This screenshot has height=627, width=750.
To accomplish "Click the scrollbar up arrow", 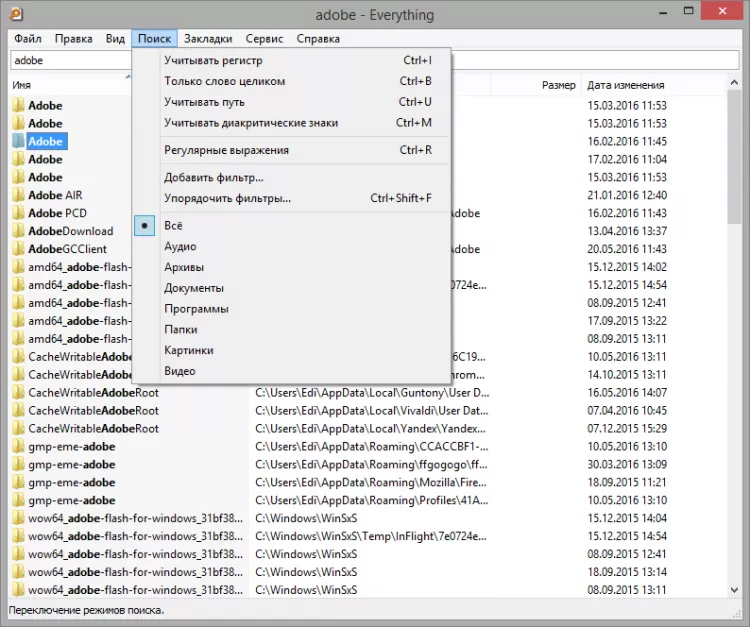I will (x=734, y=83).
